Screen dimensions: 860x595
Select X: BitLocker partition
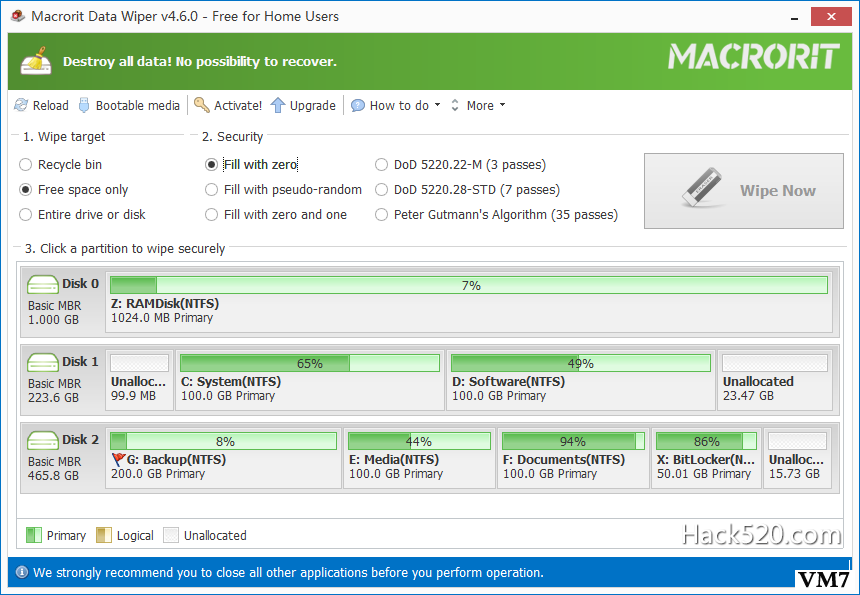(706, 458)
